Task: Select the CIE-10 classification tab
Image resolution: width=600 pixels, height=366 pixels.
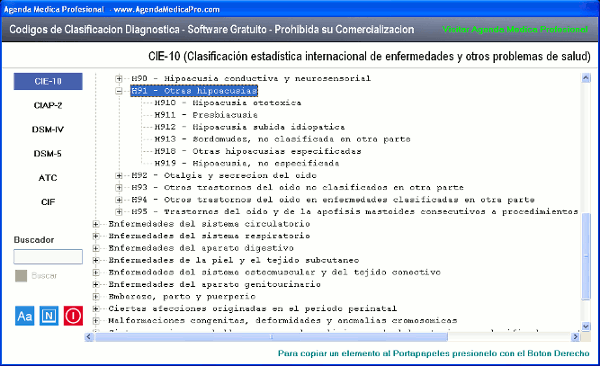Action: tap(48, 81)
